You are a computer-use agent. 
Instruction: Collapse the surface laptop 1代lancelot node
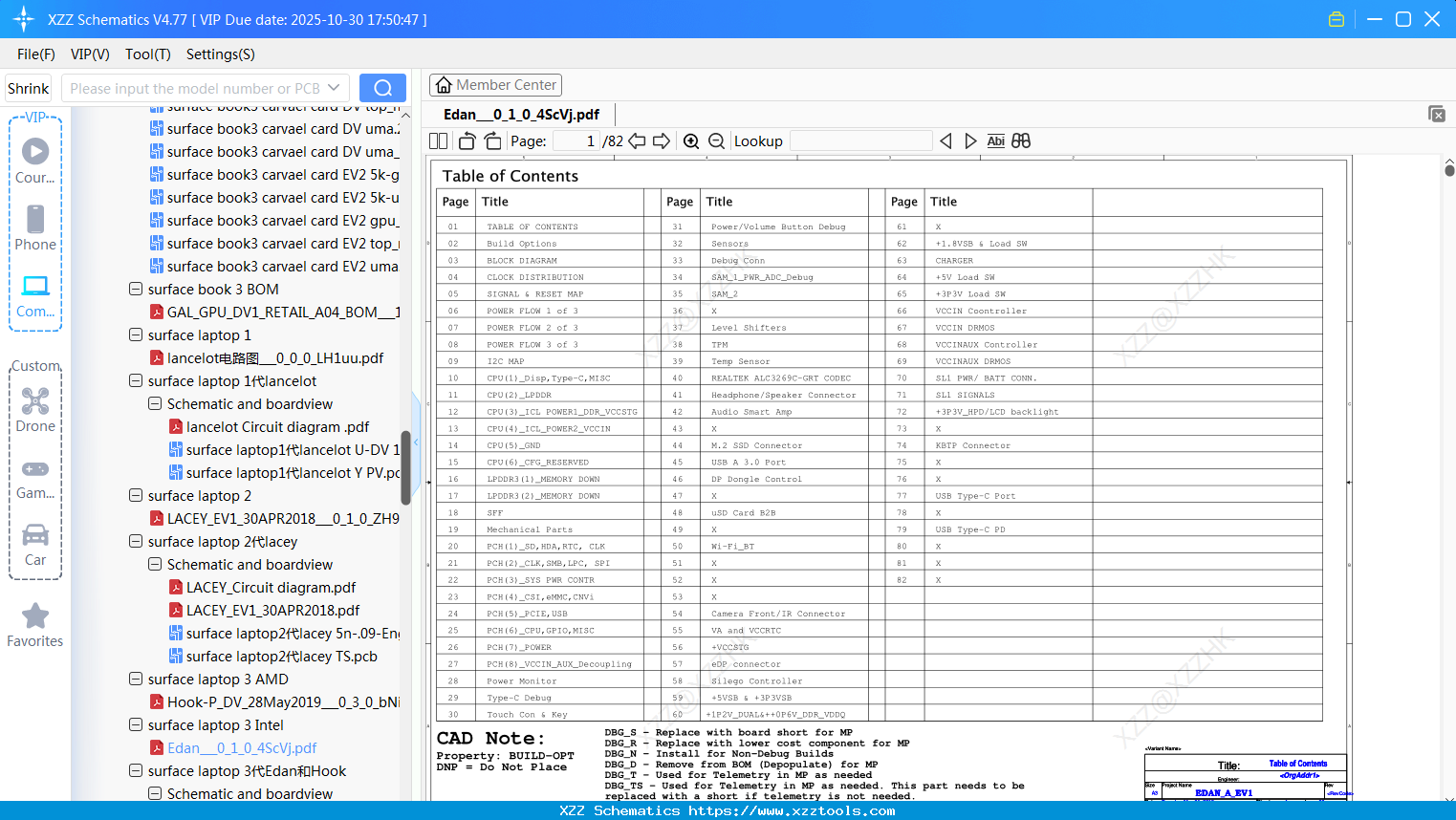[136, 380]
